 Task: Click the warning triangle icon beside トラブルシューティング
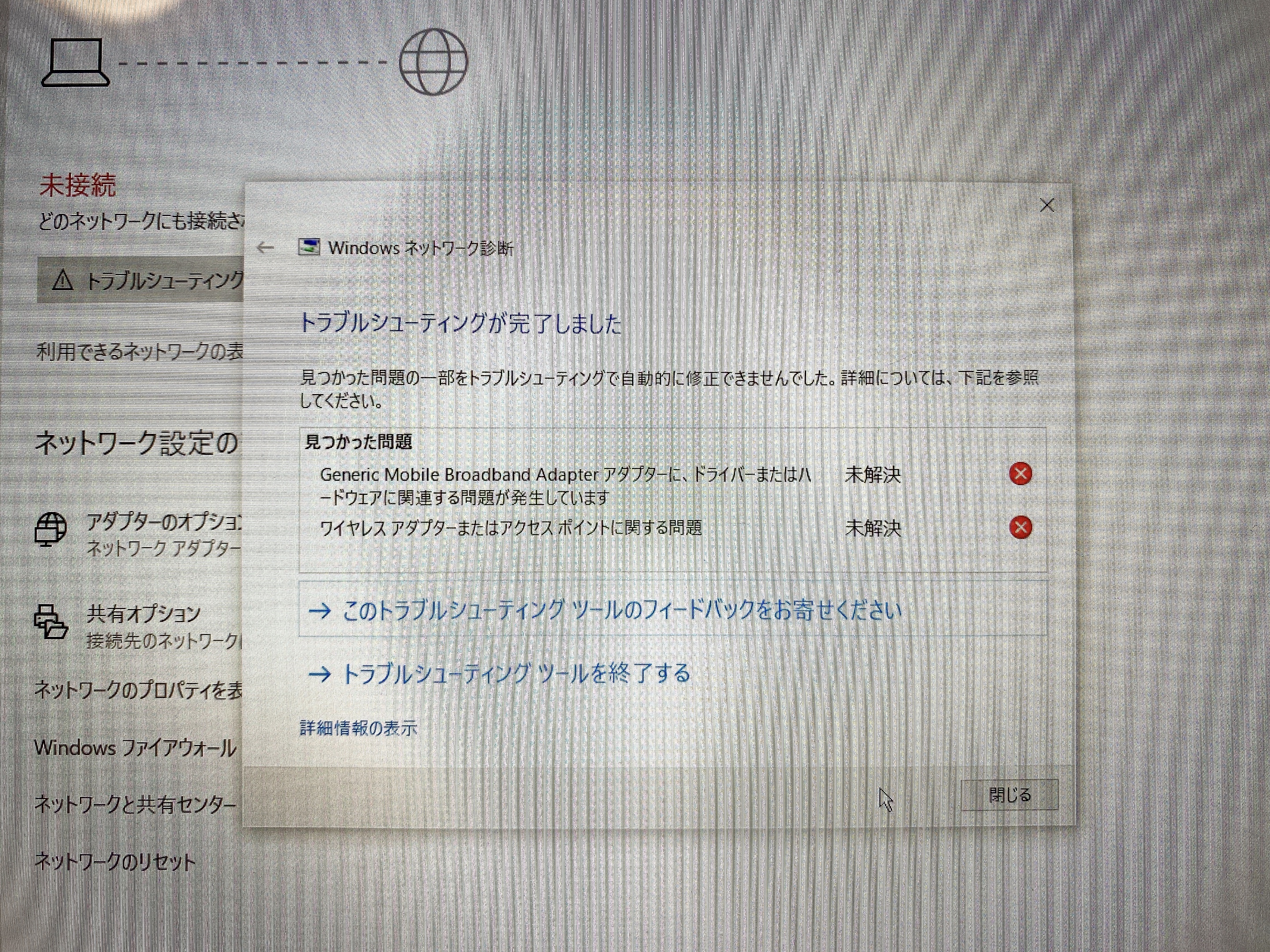pyautogui.click(x=63, y=281)
